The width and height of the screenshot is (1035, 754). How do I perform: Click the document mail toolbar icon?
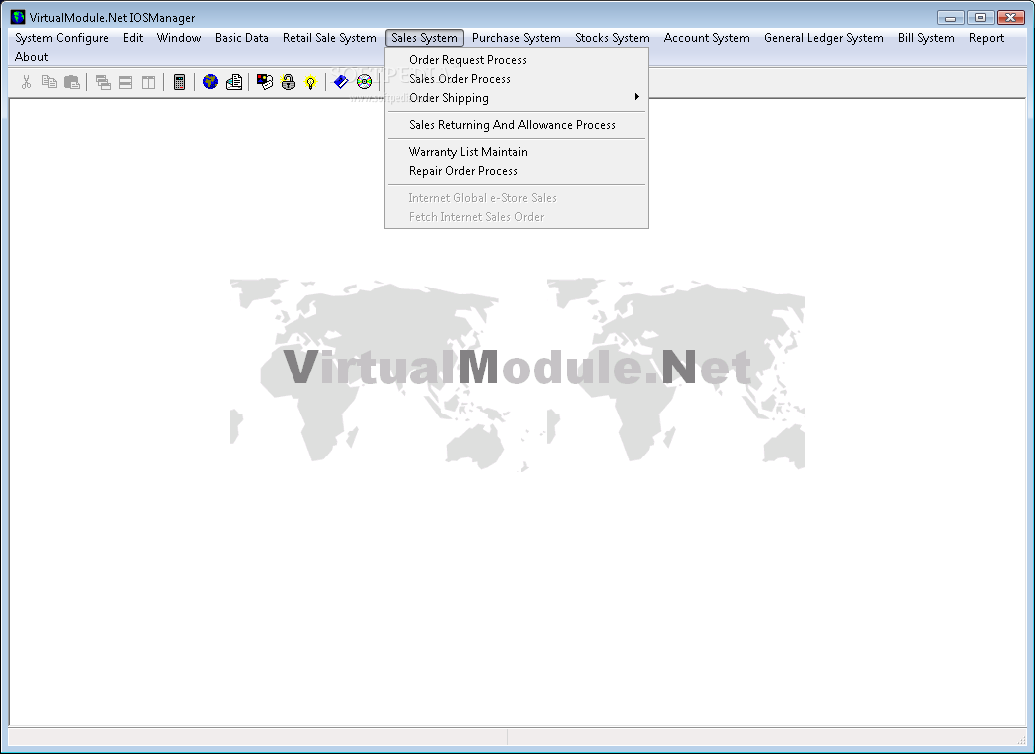click(234, 82)
